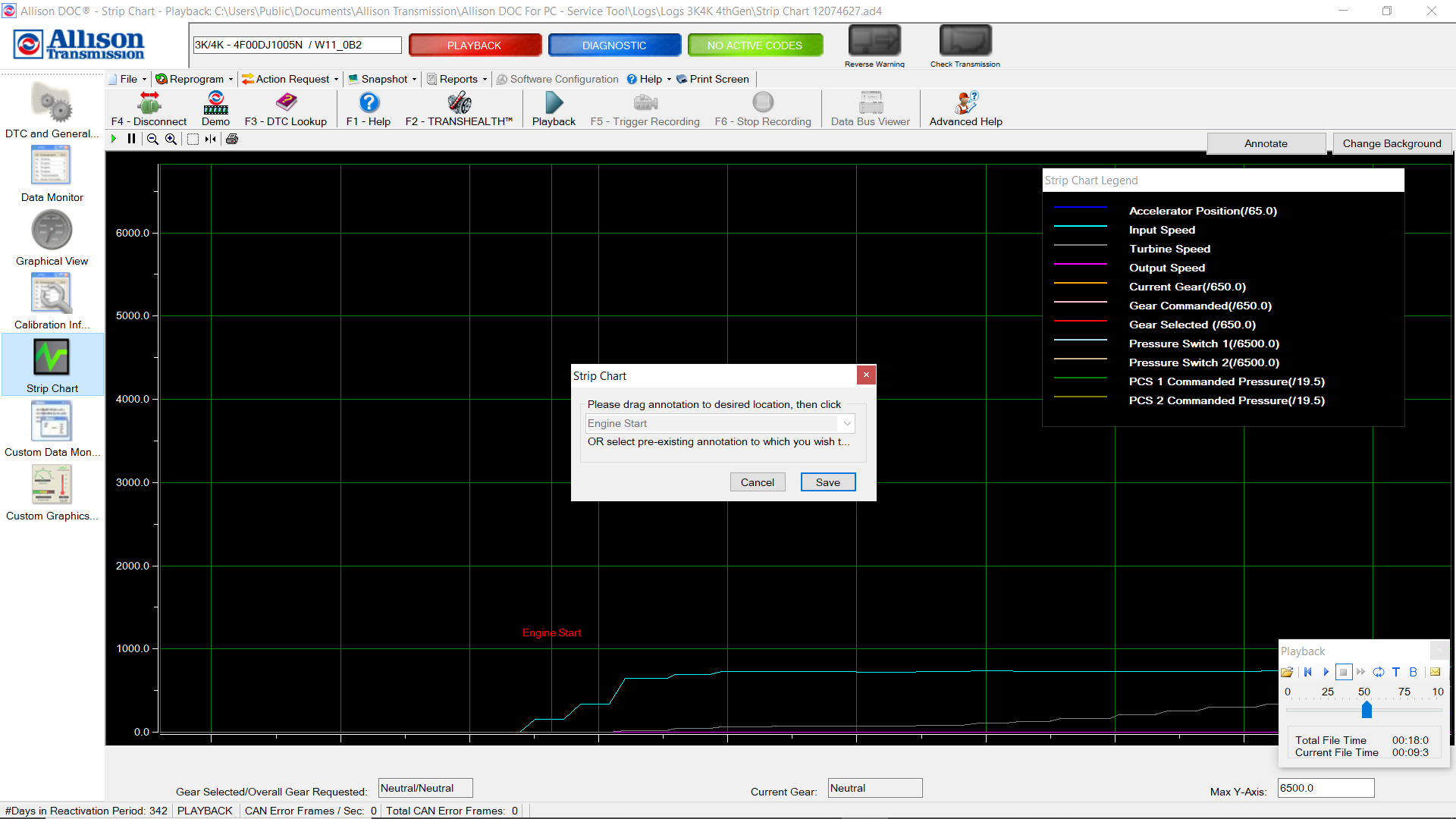Save the Strip Chart annotation
This screenshot has height=819, width=1456.
(x=827, y=482)
